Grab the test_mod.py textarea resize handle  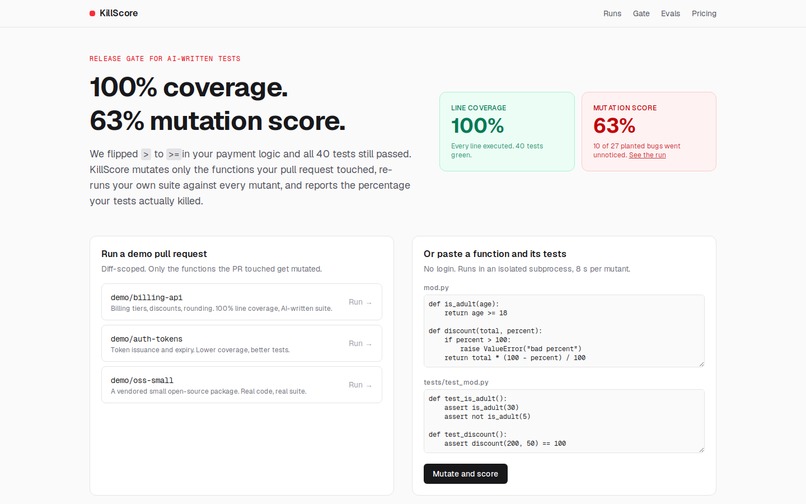click(701, 449)
